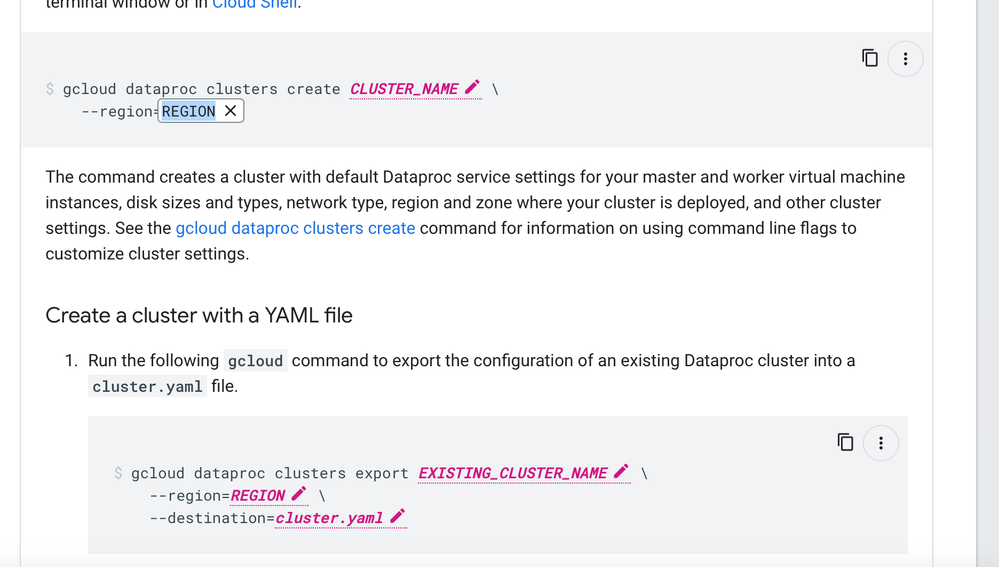Image resolution: width=999 pixels, height=567 pixels.
Task: Edit the cluster.yaml destination placeholder
Action: (x=398, y=516)
